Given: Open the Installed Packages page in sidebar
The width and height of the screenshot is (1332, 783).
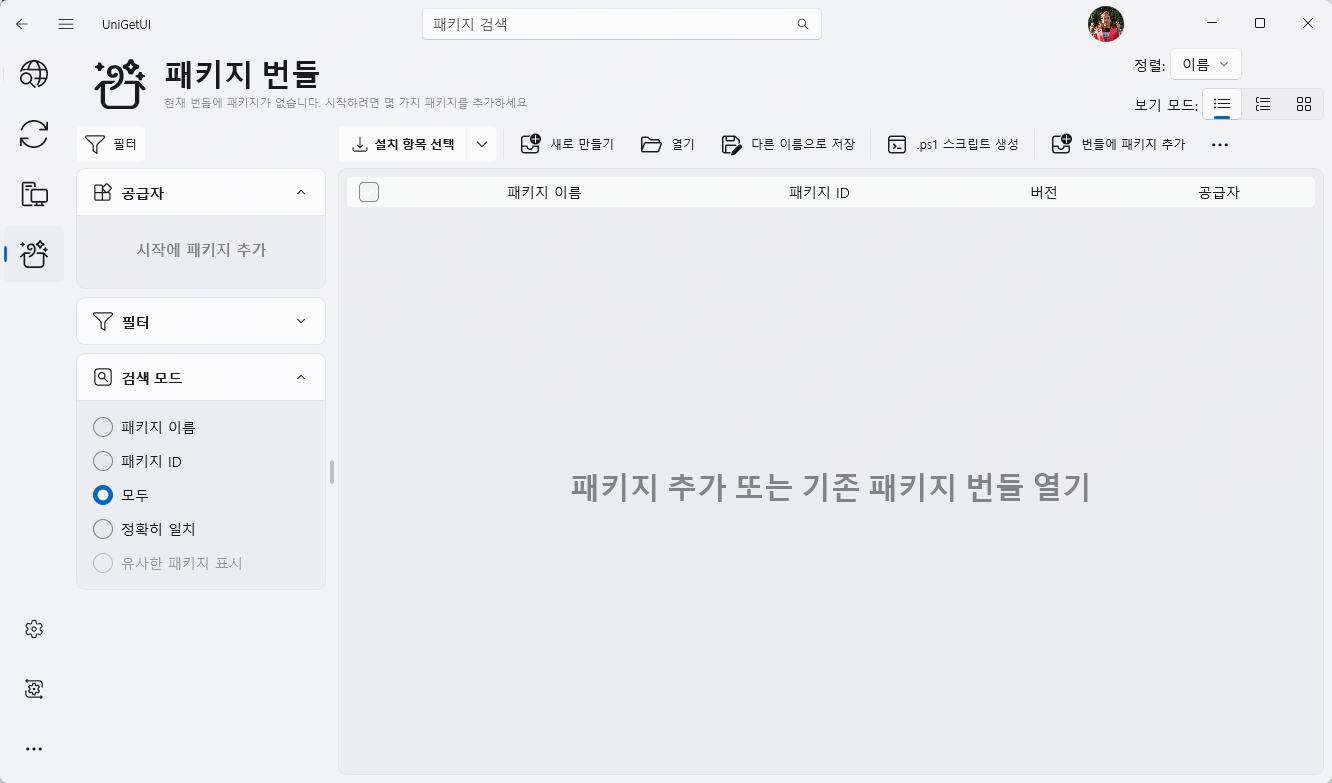Looking at the screenshot, I should [x=34, y=194].
